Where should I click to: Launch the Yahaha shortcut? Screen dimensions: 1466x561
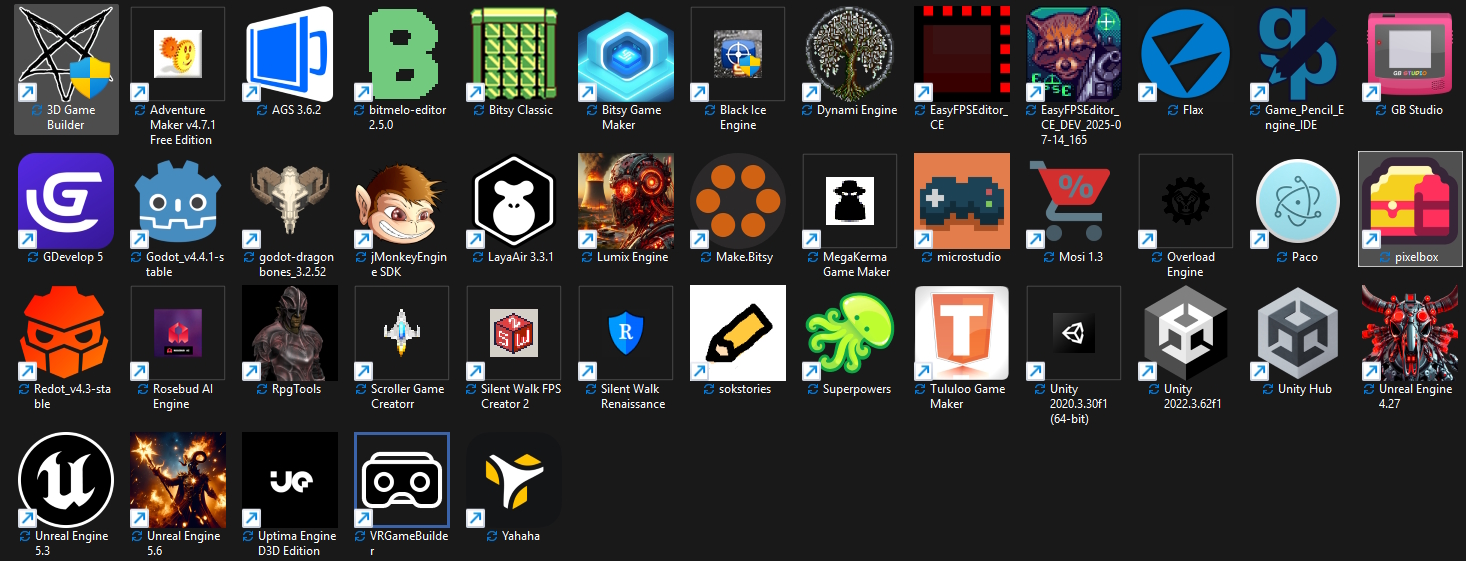pyautogui.click(x=514, y=480)
